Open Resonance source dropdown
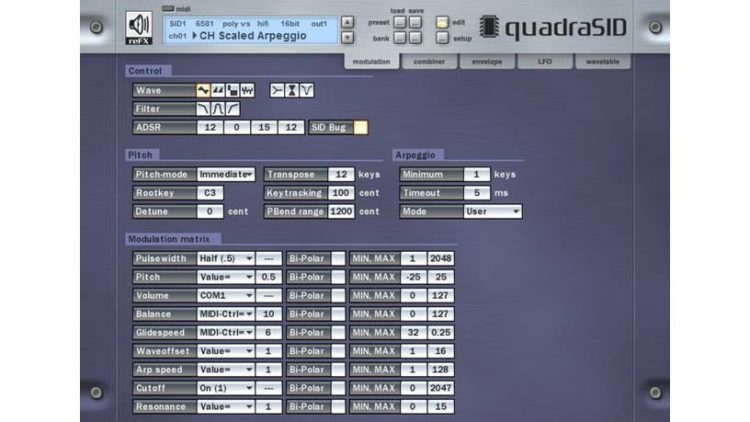 tap(226, 407)
